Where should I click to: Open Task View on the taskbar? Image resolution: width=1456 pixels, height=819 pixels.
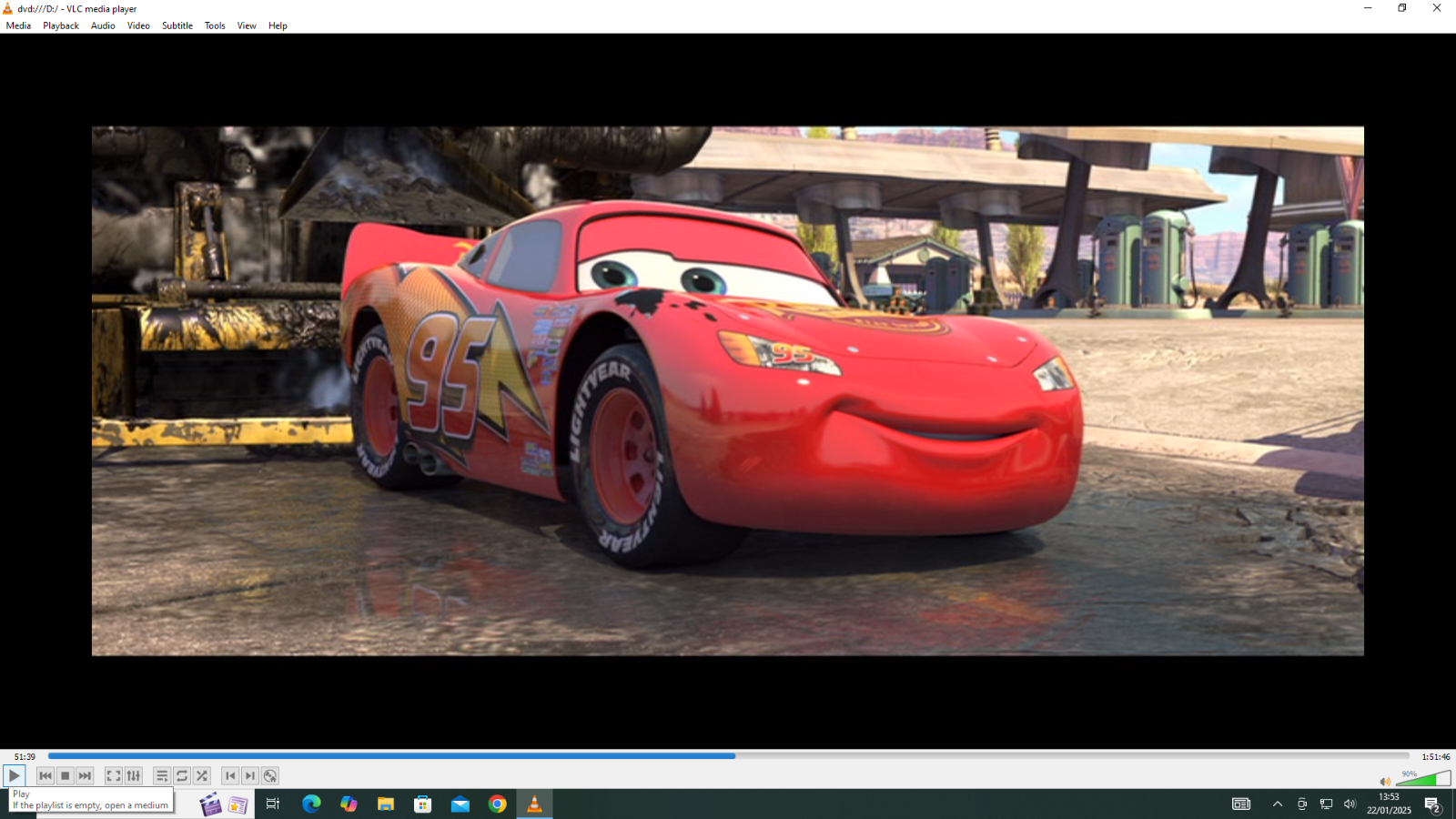tap(273, 804)
